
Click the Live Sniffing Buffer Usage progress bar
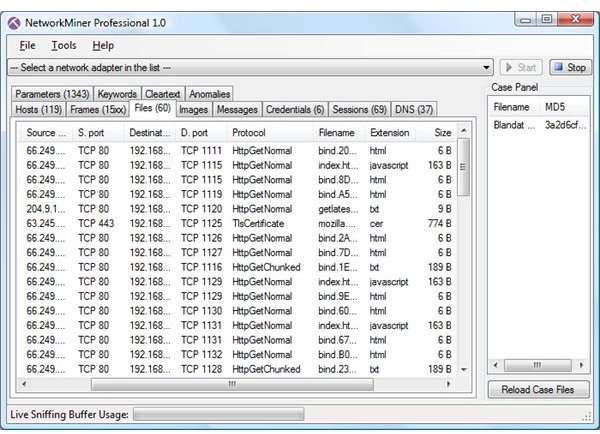point(218,414)
